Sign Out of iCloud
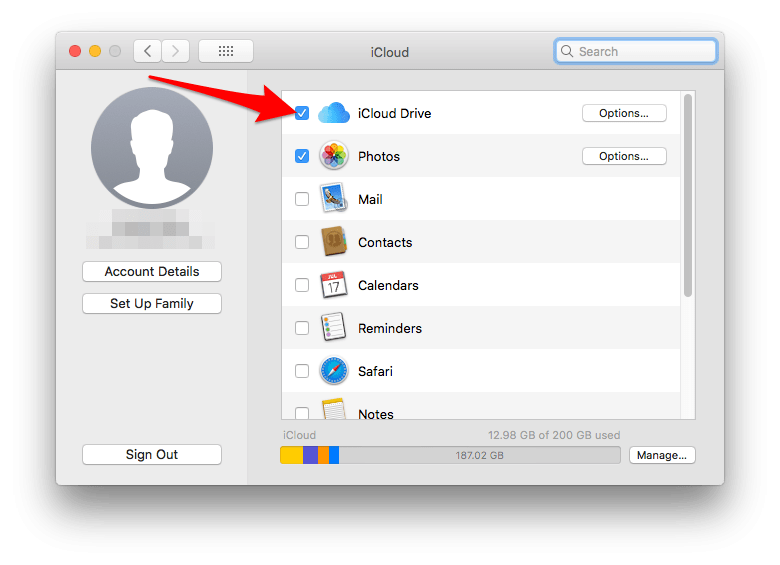This screenshot has width=780, height=565. pos(152,455)
